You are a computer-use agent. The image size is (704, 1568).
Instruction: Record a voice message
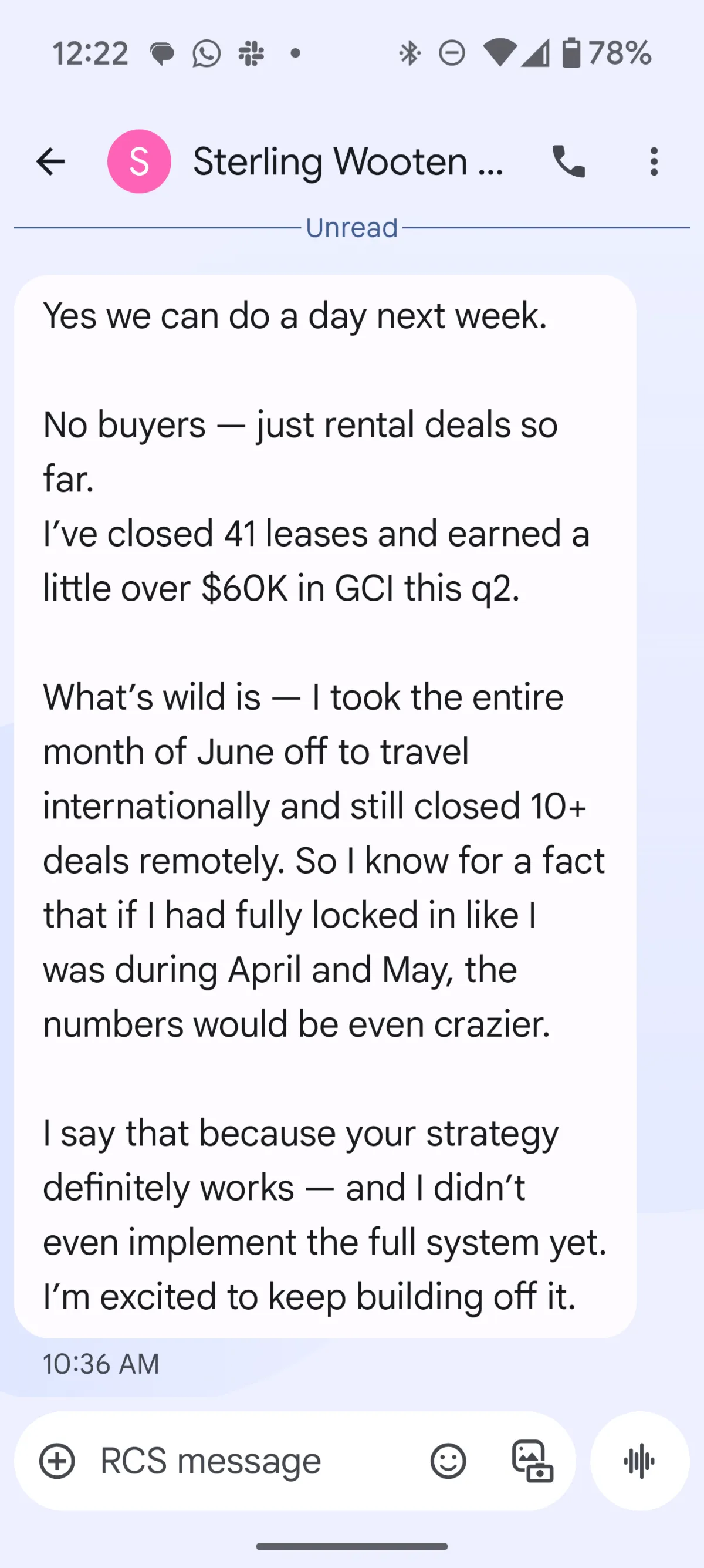639,1461
